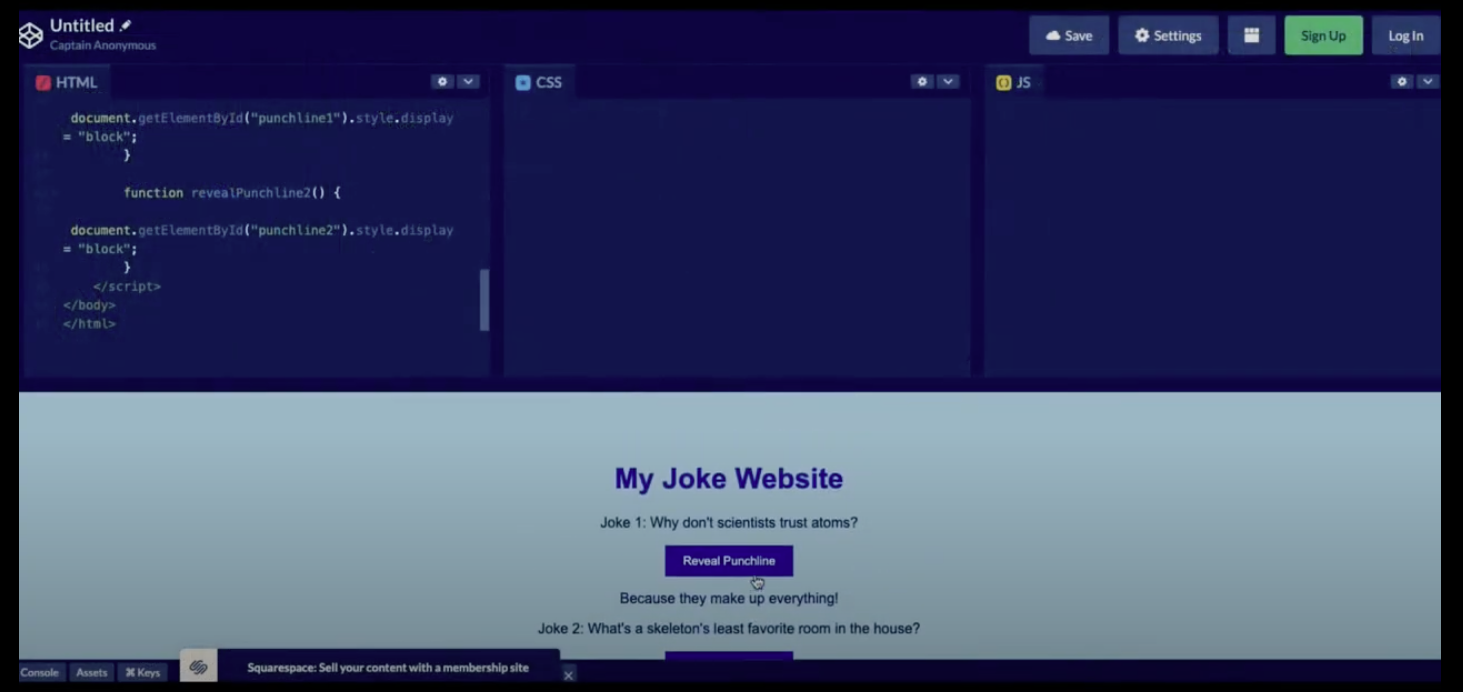Expand the HTML editor dropdown arrow
1463x692 pixels.
click(468, 82)
